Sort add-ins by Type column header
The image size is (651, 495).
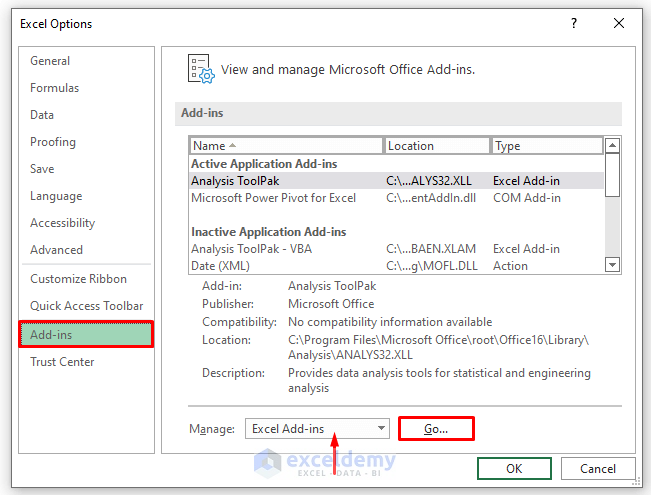547,146
